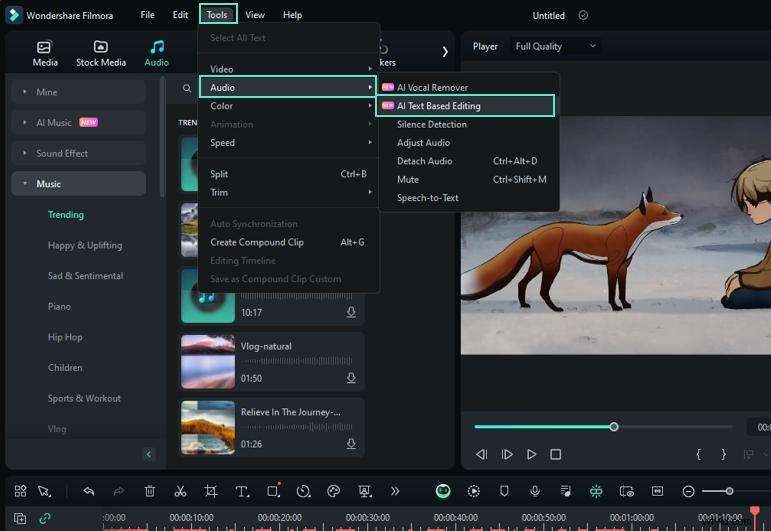Click the preview playback progress slider handle

[614, 427]
